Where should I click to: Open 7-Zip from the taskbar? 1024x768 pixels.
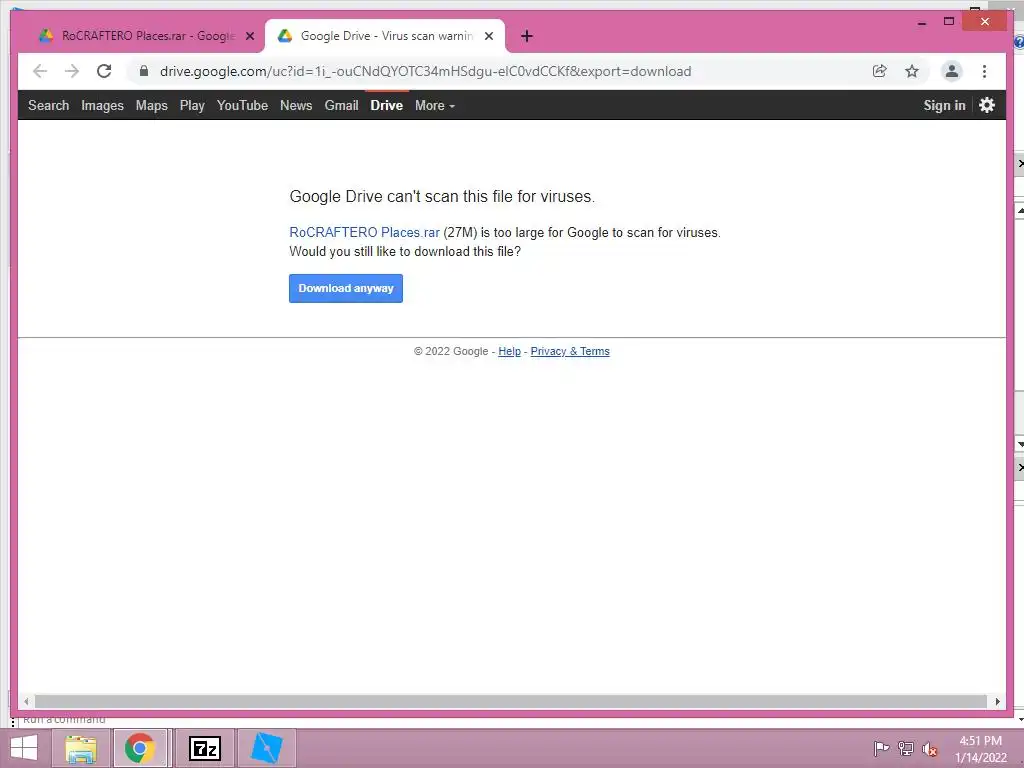tap(204, 748)
